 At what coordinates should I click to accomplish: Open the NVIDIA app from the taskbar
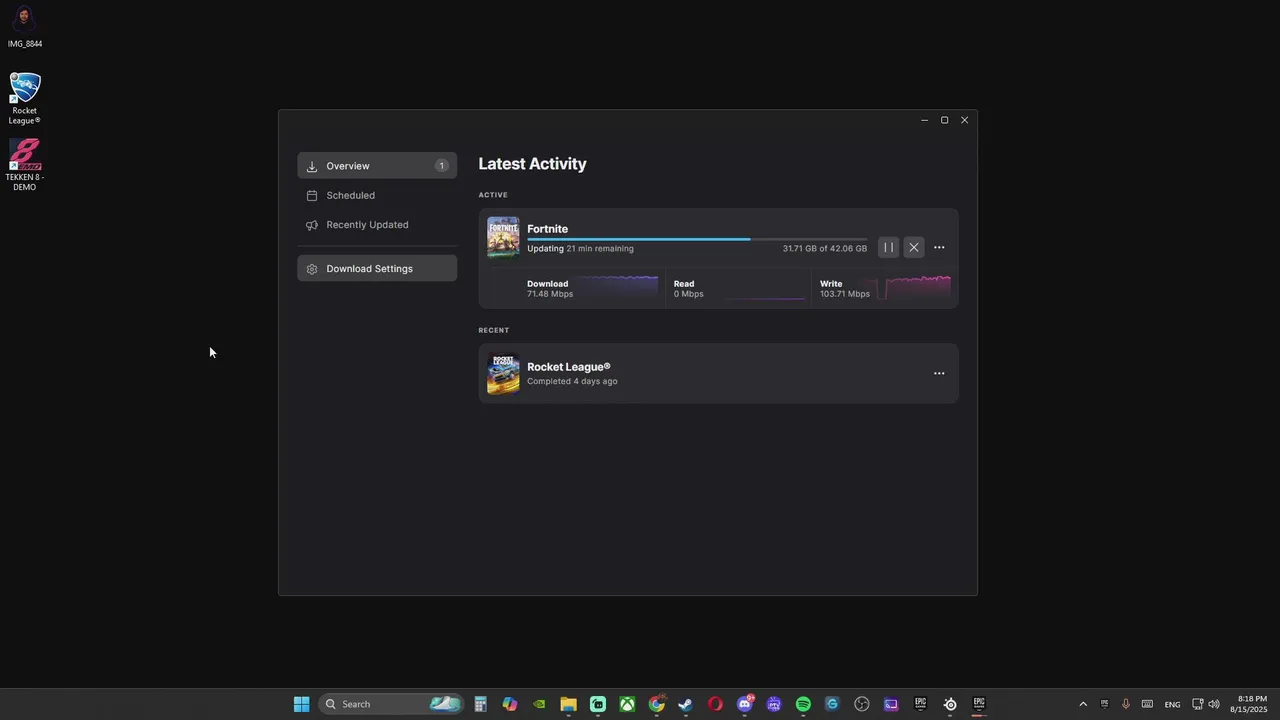[539, 704]
